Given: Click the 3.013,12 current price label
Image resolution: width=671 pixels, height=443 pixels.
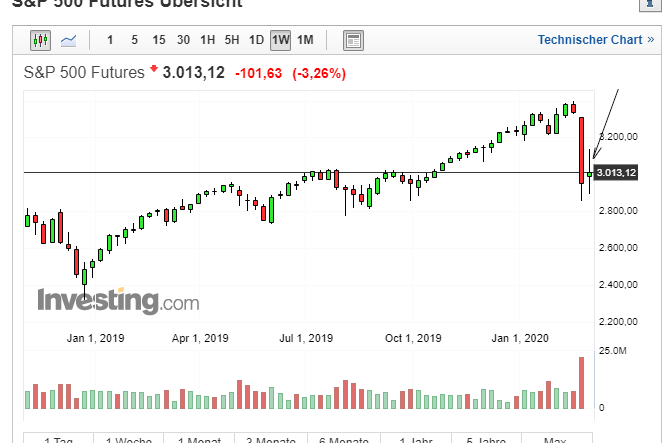Looking at the screenshot, I should pyautogui.click(x=616, y=173).
